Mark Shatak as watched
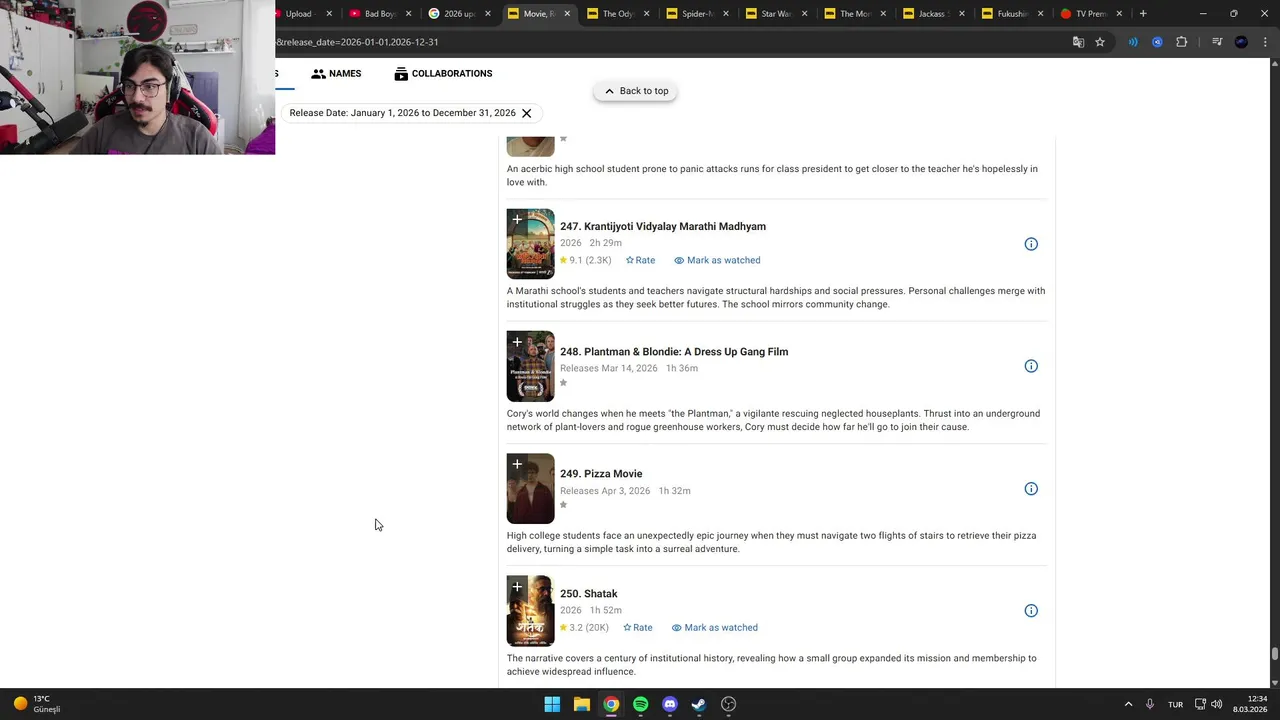Image resolution: width=1280 pixels, height=720 pixels. click(x=714, y=628)
